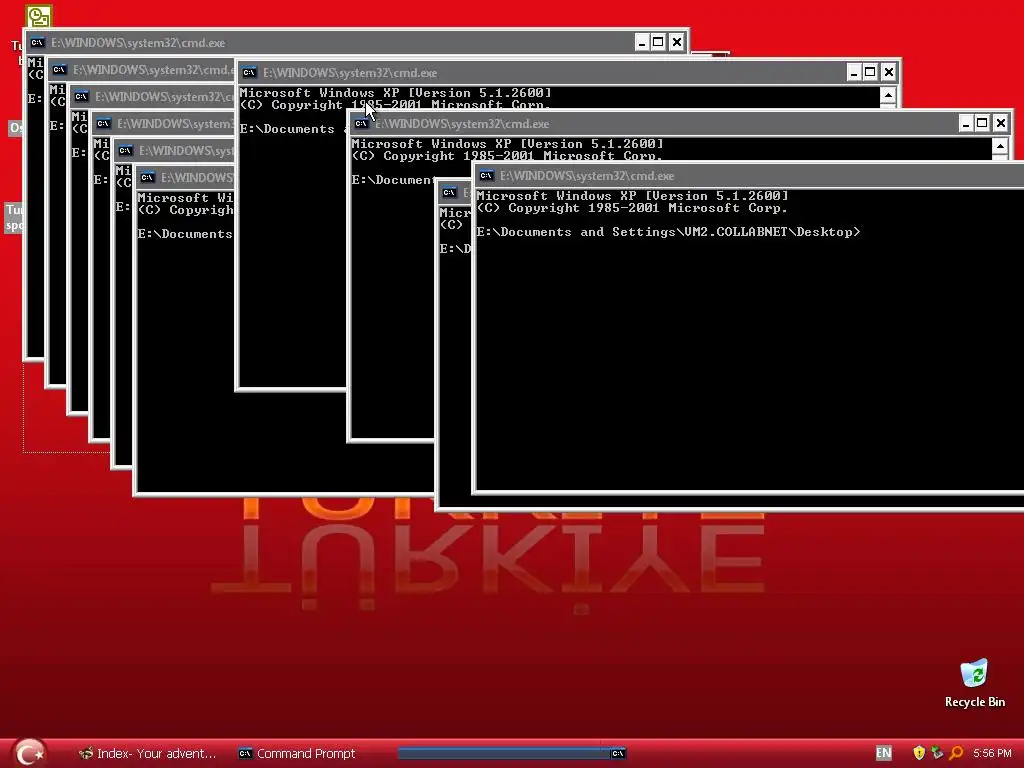Click cmd icon of mostly hidden window showing 'Micr'
1024x768 pixels.
click(449, 192)
